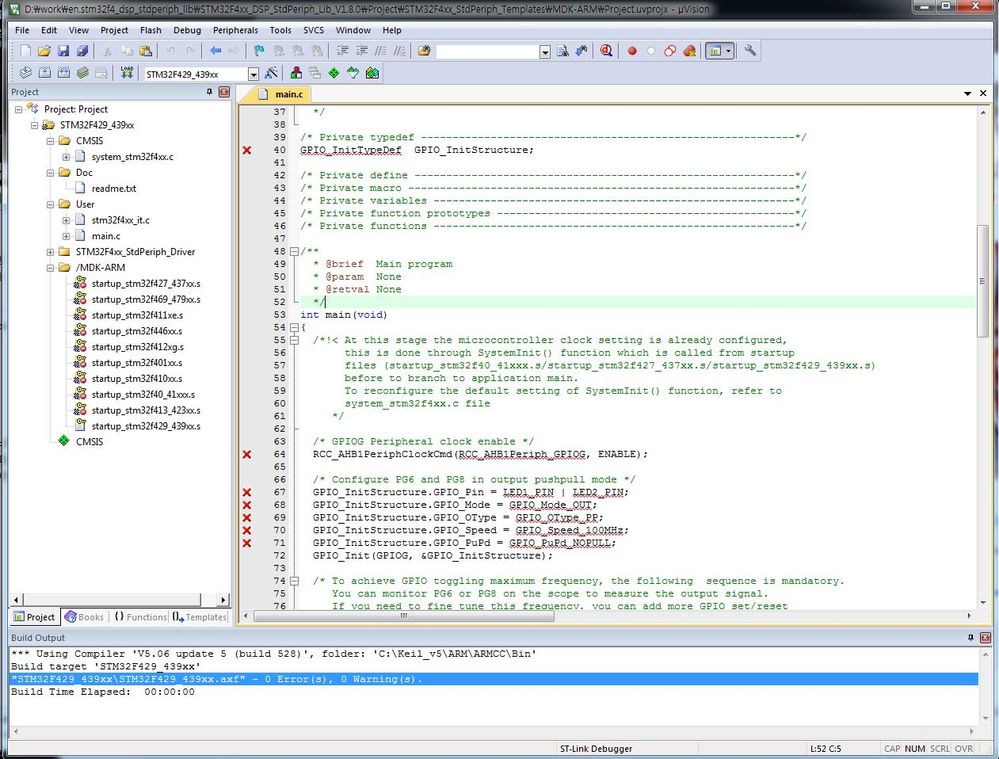
Task: Toggle auto-hide pin on Build Output
Action: coord(970,637)
